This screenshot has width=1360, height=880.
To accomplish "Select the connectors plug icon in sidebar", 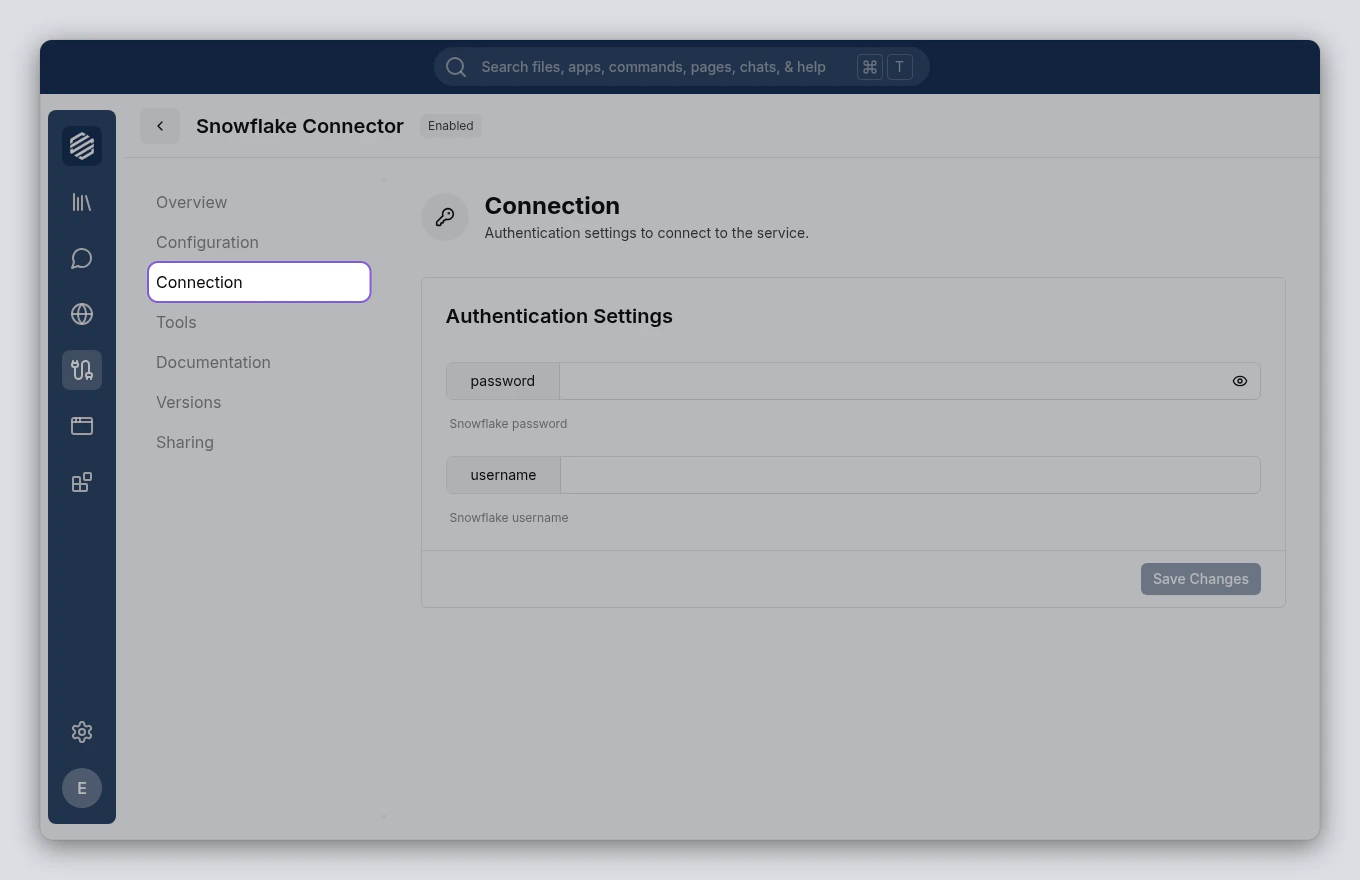I will [82, 370].
